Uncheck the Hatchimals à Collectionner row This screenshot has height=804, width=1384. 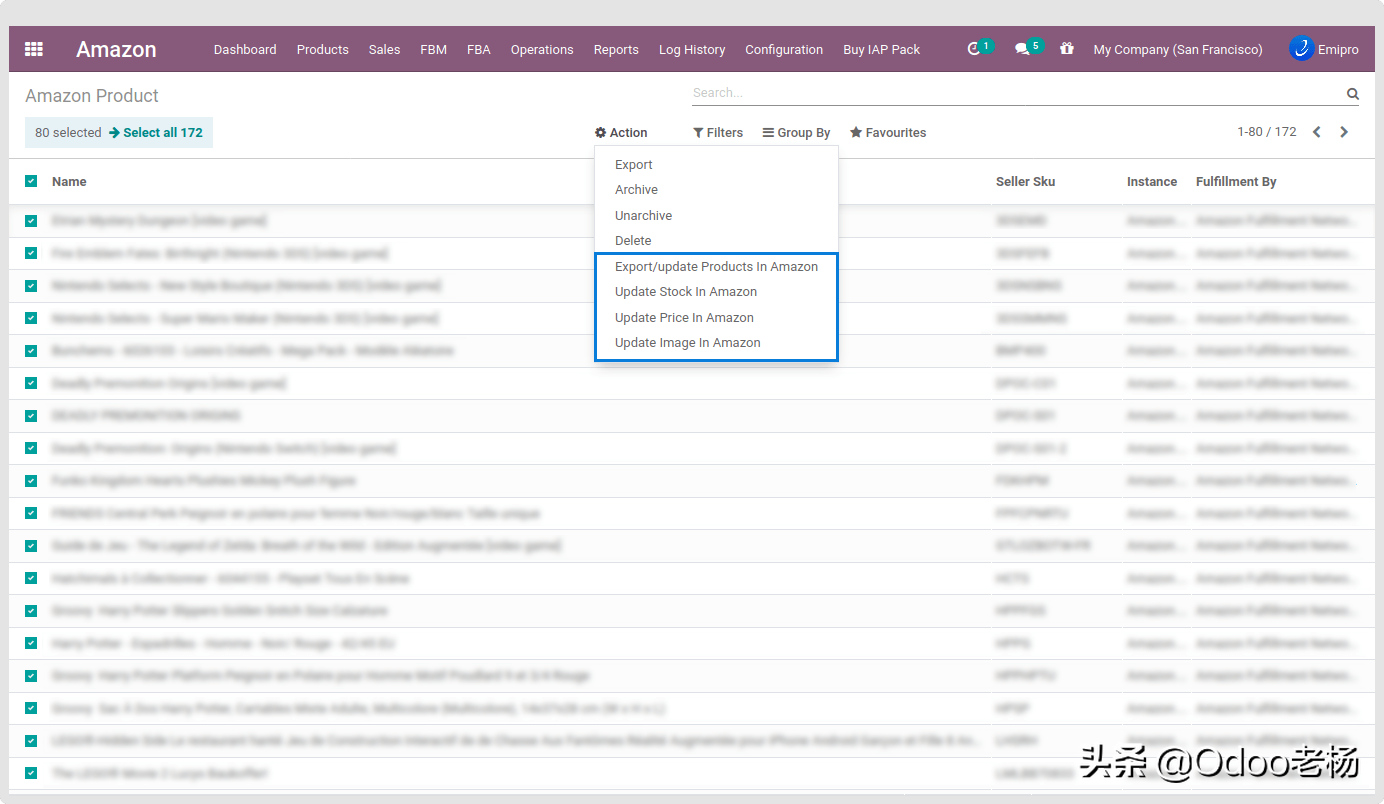click(31, 578)
